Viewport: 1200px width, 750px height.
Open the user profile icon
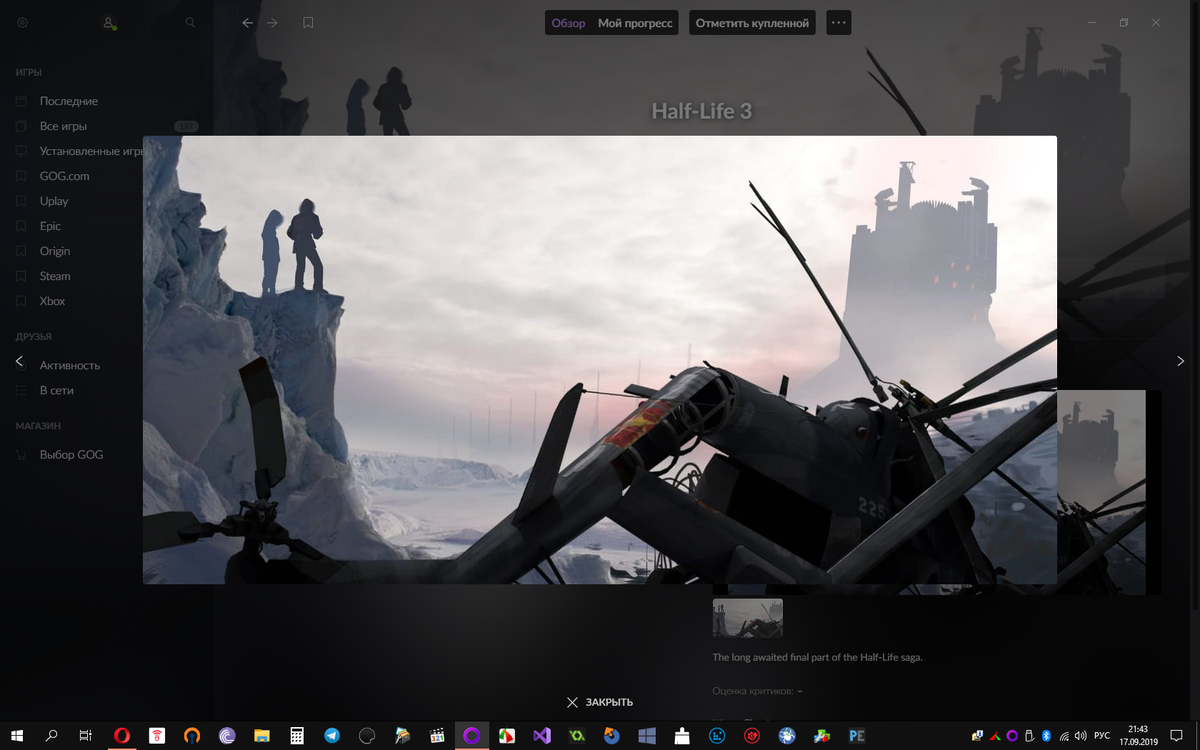[109, 22]
